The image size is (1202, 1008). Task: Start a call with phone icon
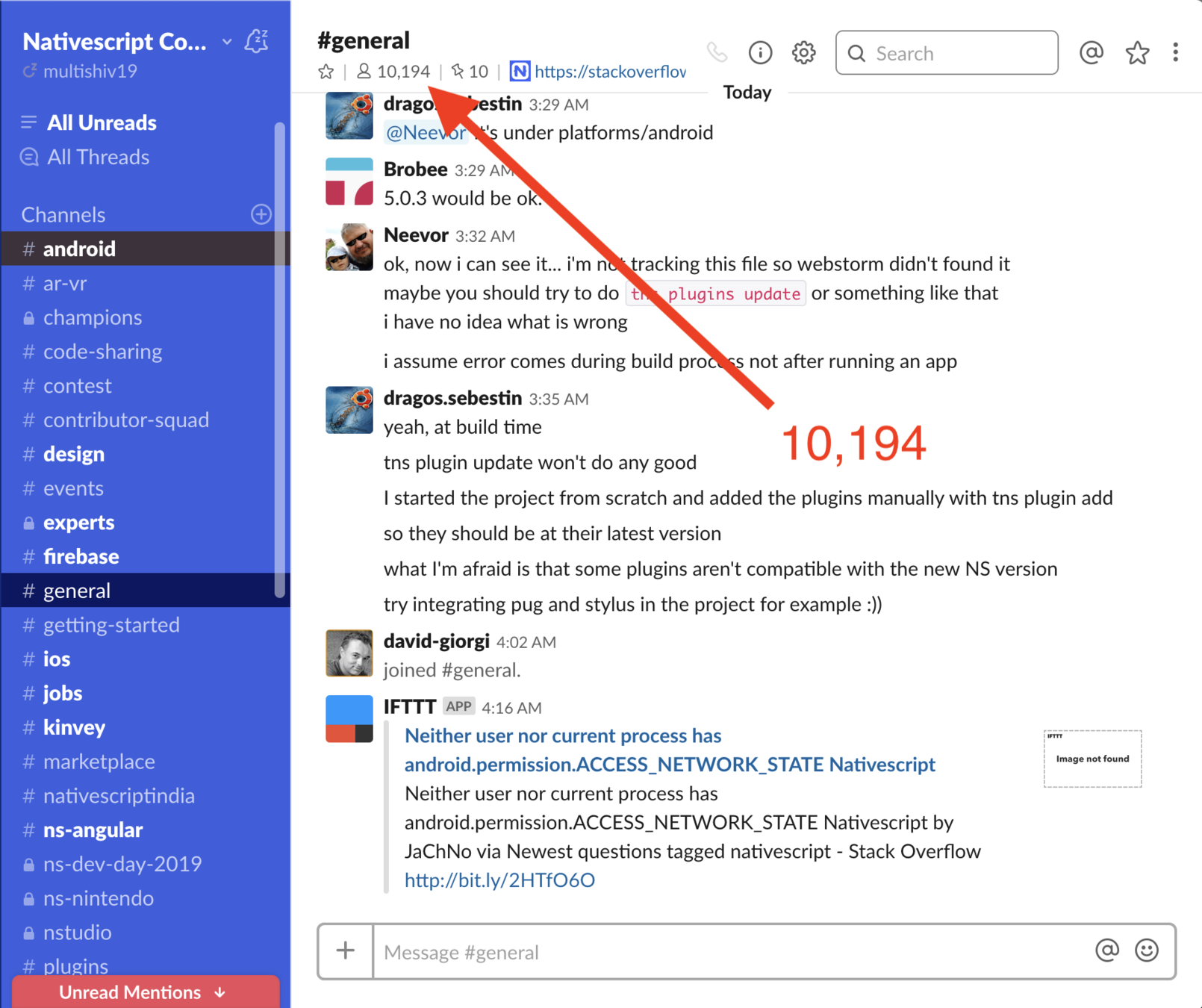[717, 52]
